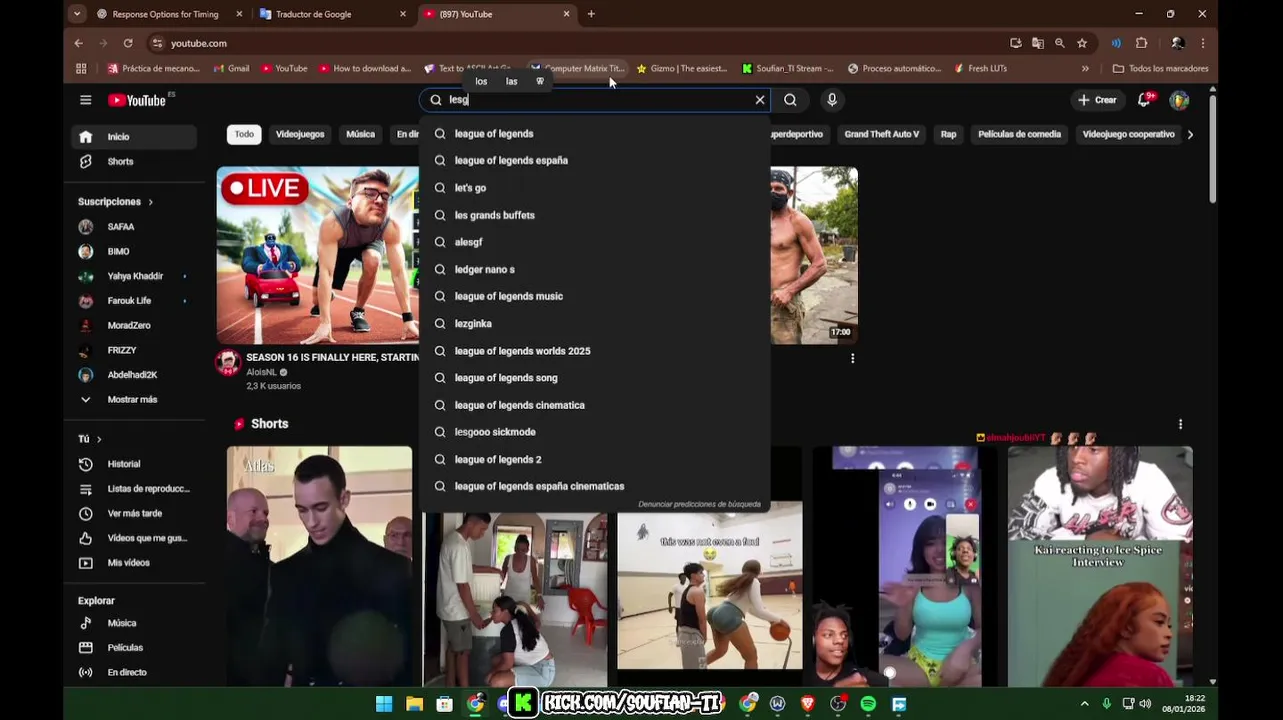Open the "Kai reacting to Ice Spice" short
This screenshot has width=1283, height=720.
pyautogui.click(x=1100, y=566)
